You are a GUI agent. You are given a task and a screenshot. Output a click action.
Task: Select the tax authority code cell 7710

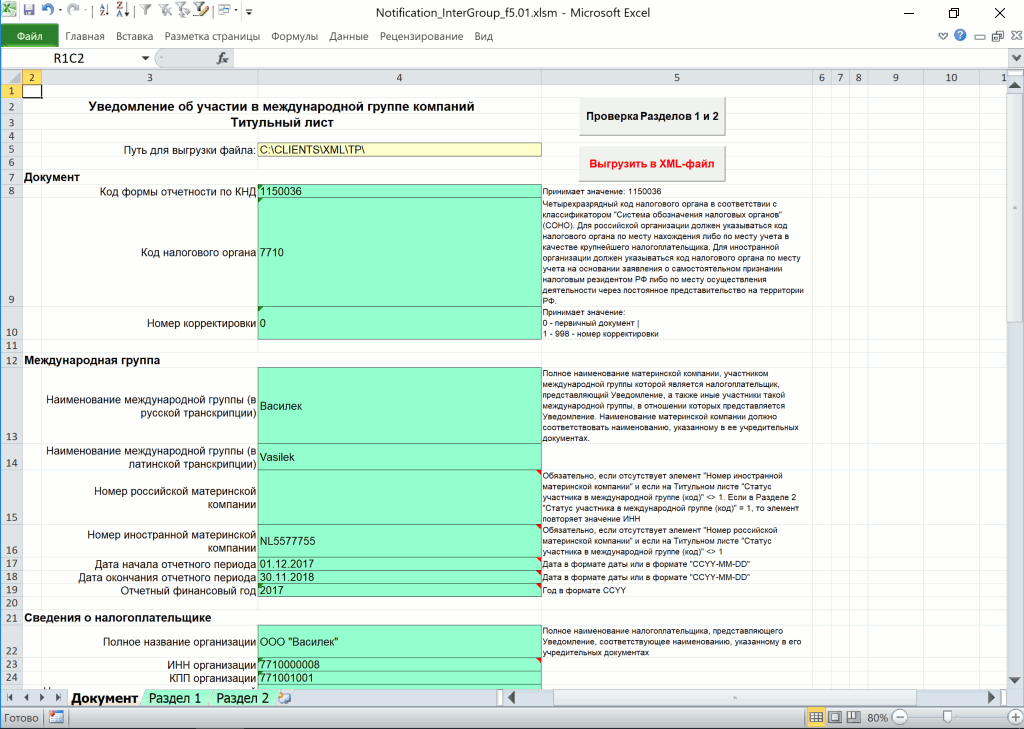(400, 252)
